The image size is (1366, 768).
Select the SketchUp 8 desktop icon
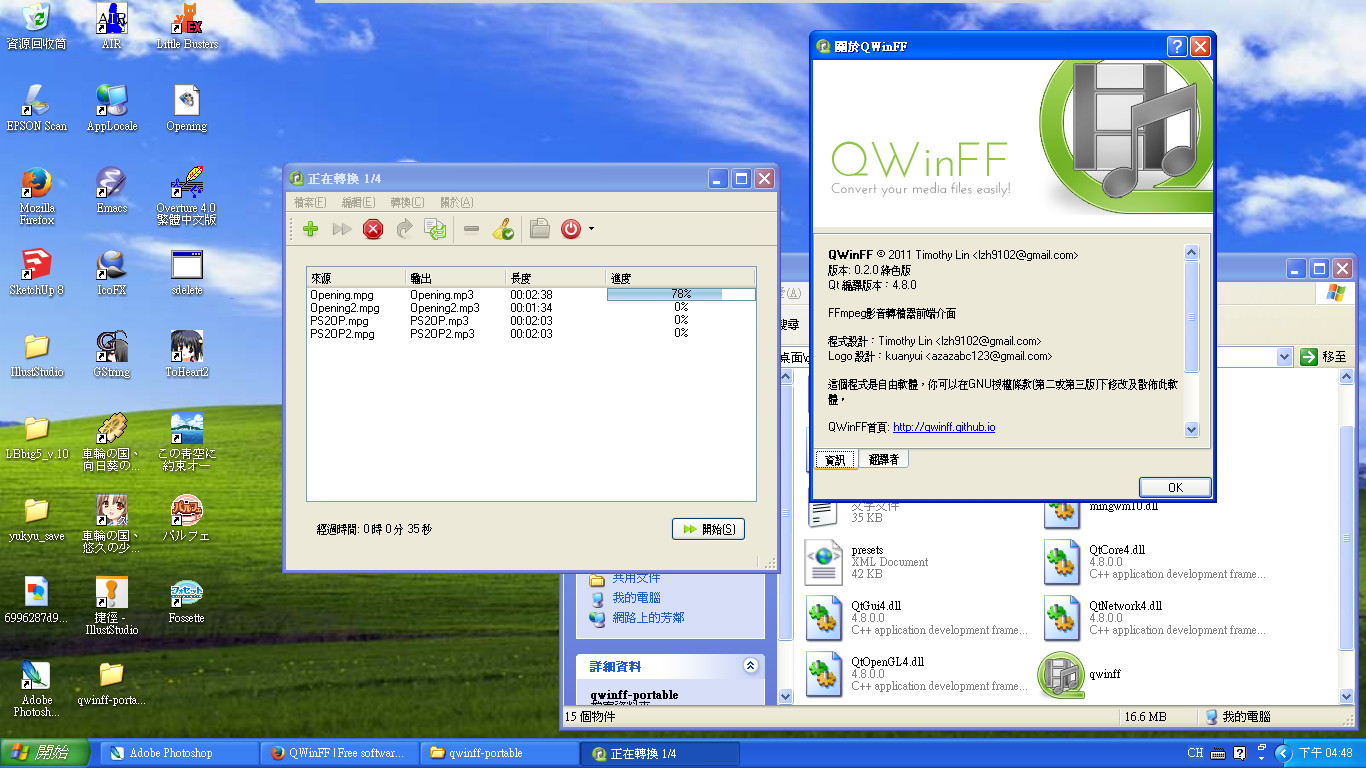click(x=36, y=272)
